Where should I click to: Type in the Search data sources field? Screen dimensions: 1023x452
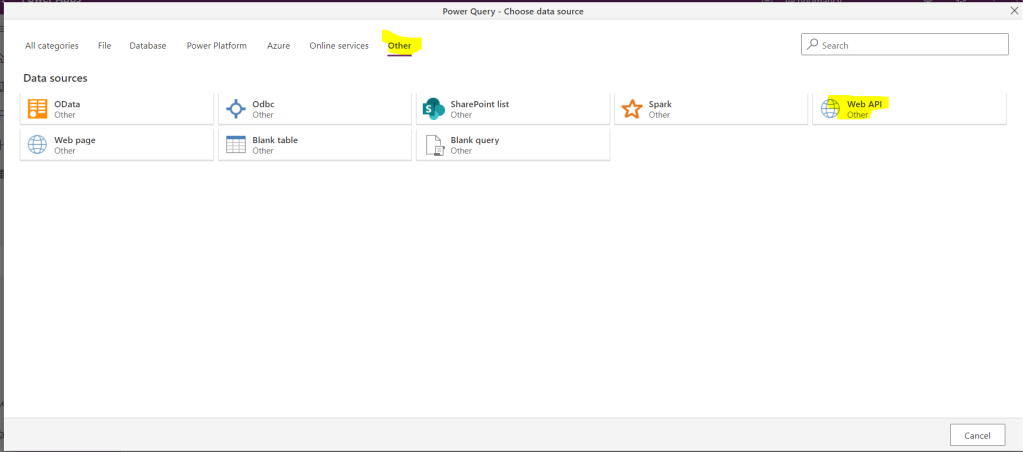click(912, 45)
